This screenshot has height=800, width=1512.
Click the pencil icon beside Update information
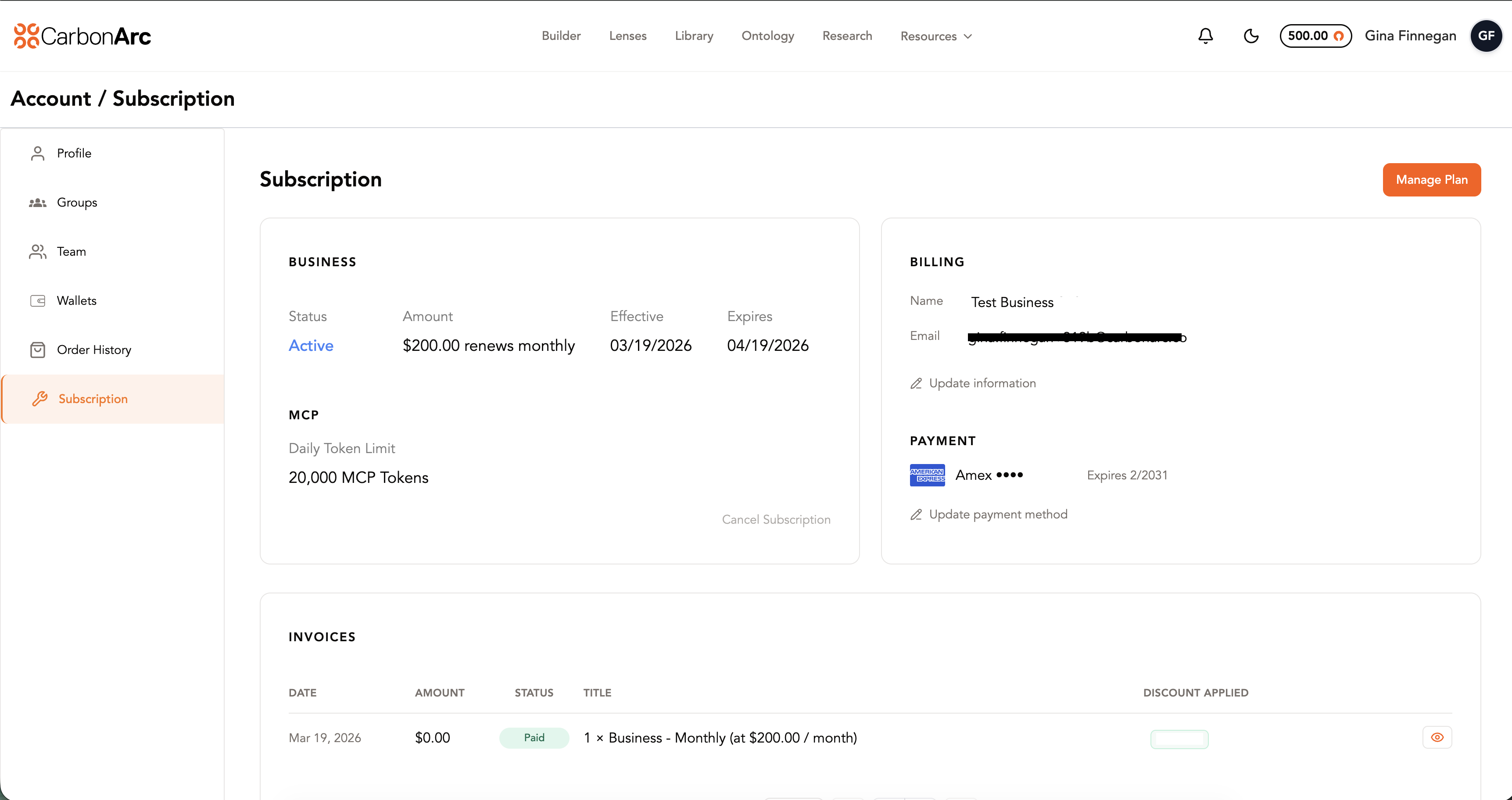[916, 383]
